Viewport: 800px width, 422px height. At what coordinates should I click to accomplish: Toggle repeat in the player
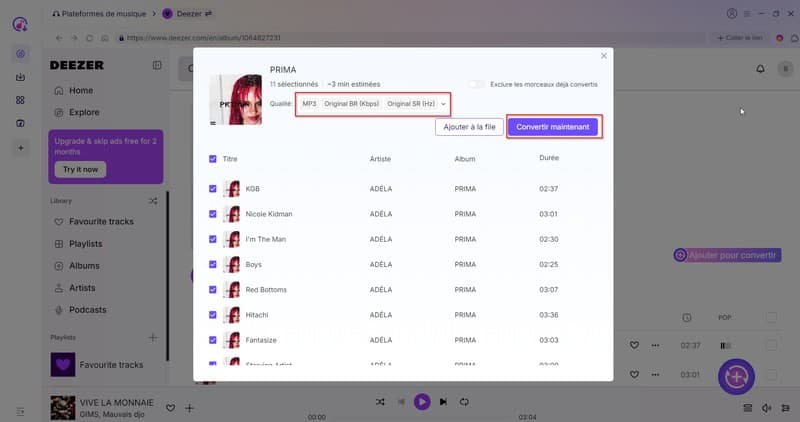coord(464,402)
